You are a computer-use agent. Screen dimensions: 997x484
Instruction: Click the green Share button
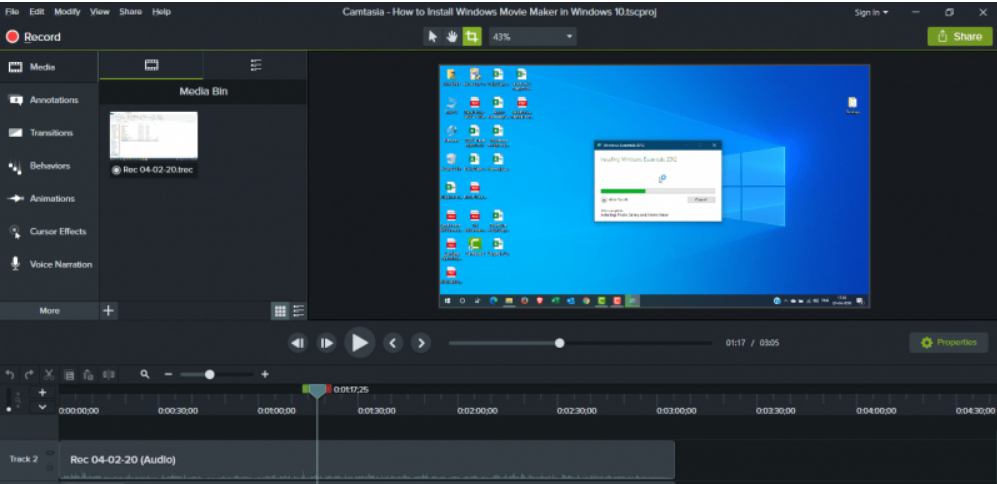pyautogui.click(x=959, y=36)
